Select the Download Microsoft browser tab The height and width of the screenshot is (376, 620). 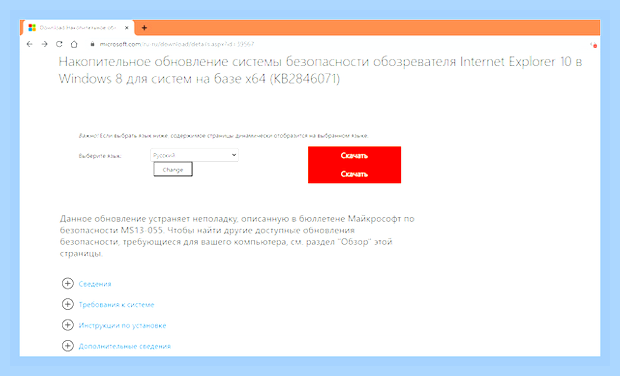pyautogui.click(x=78, y=28)
